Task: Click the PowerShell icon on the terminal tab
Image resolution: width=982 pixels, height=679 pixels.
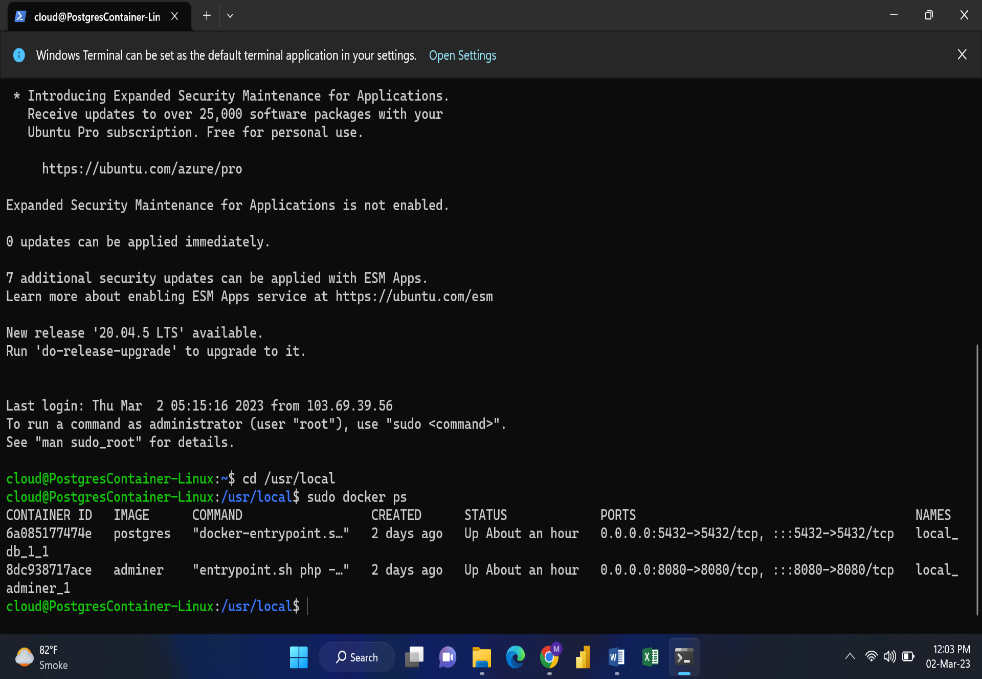Action: point(20,16)
